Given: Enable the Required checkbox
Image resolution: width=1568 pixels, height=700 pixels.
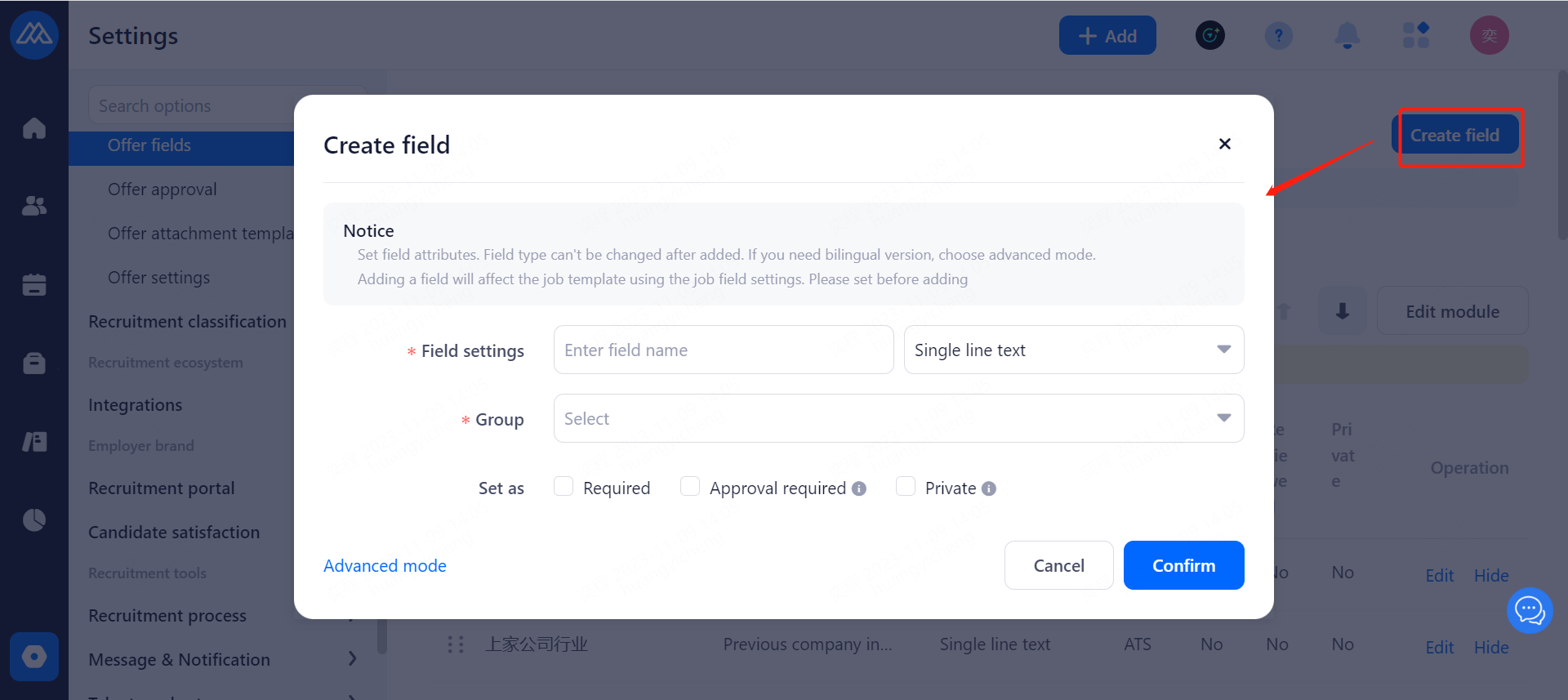Looking at the screenshot, I should tap(563, 487).
